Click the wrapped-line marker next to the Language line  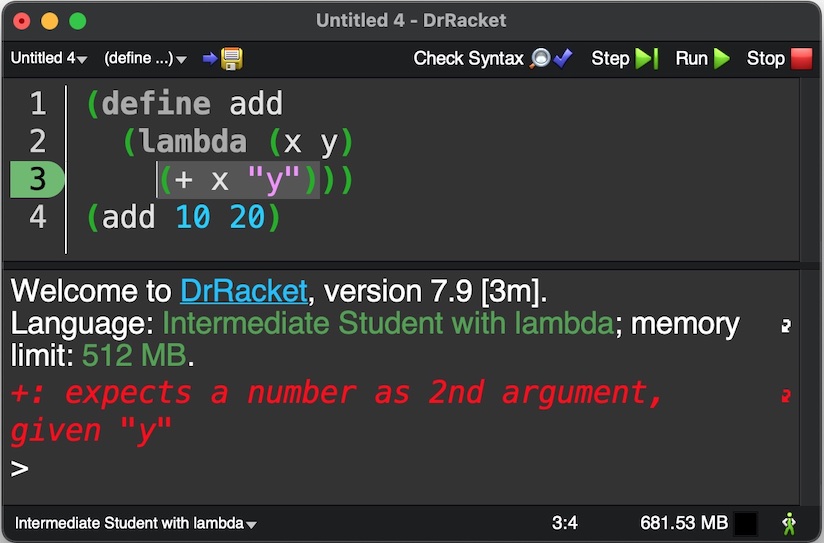click(x=786, y=326)
